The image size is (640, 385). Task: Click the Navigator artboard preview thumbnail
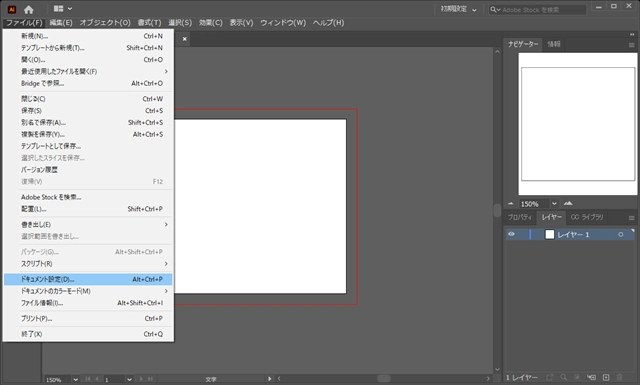[578, 124]
